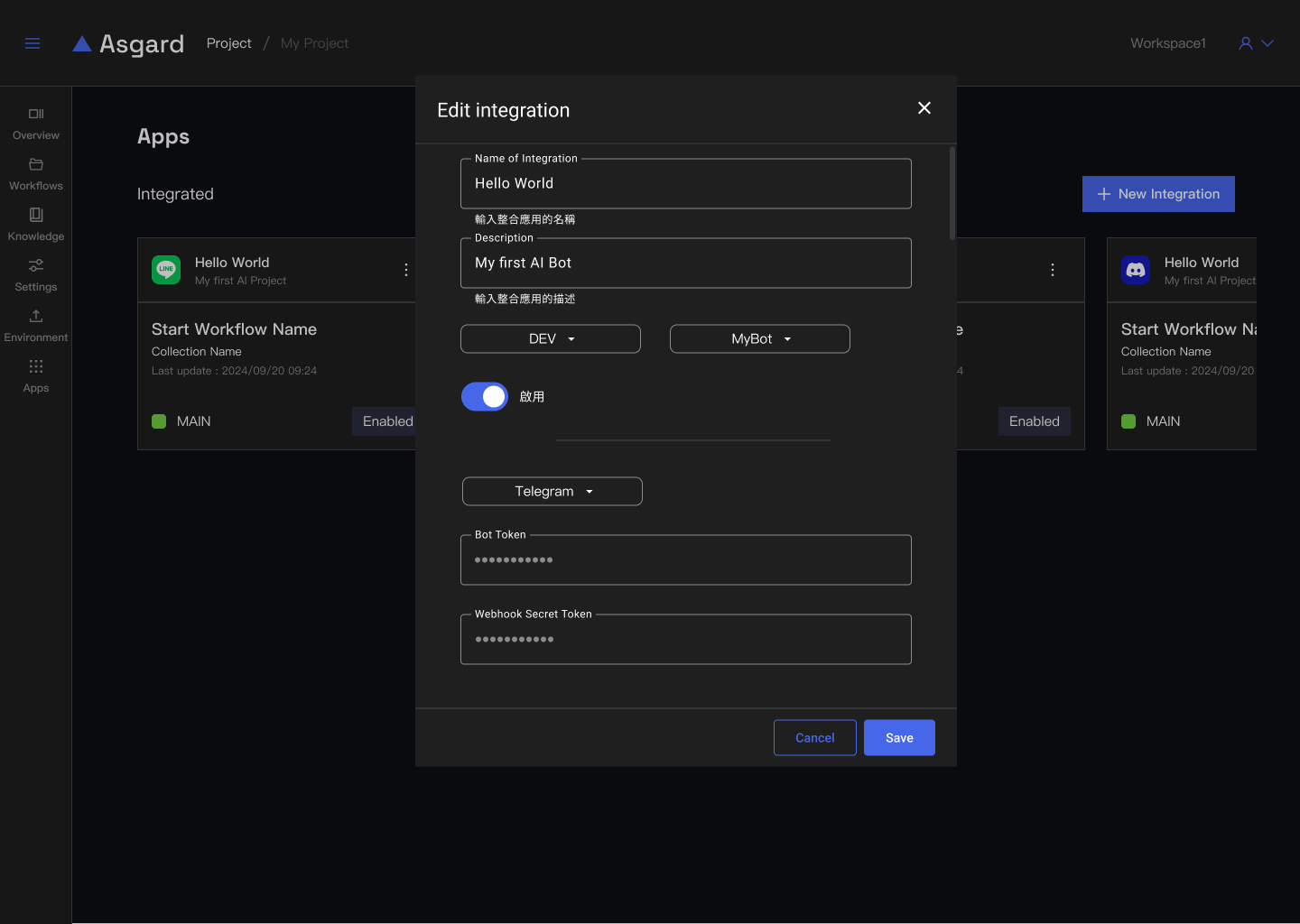Close the Edit integration dialog
This screenshot has height=924, width=1300.
(x=924, y=108)
